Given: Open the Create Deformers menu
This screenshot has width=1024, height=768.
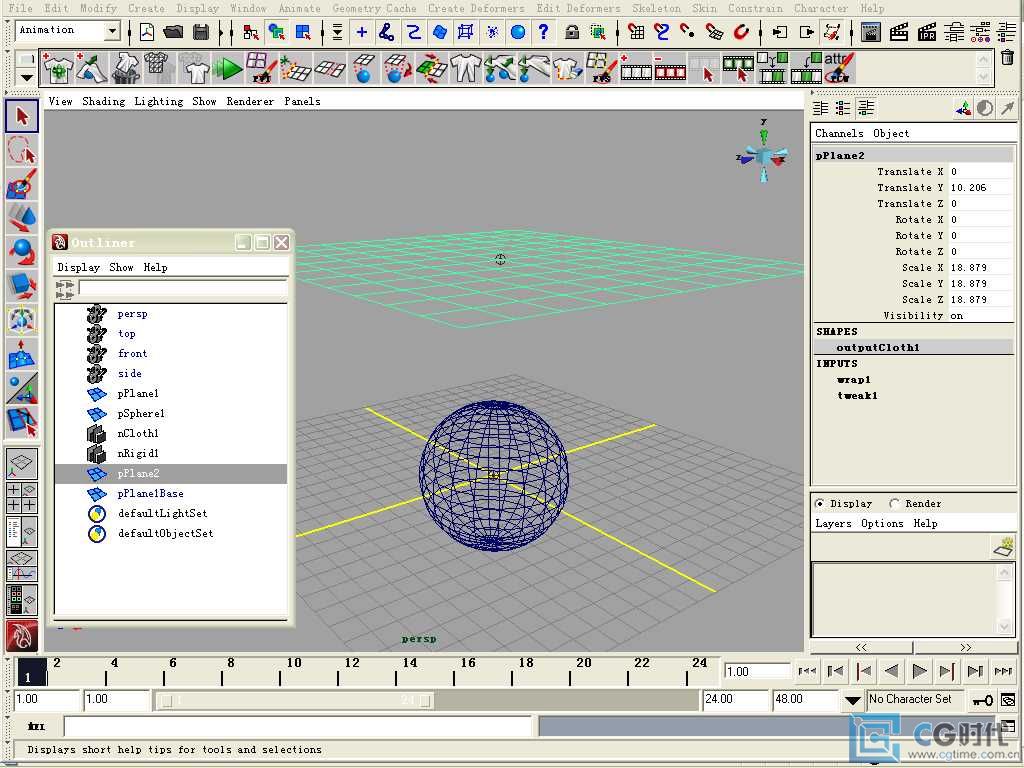Looking at the screenshot, I should tap(476, 8).
